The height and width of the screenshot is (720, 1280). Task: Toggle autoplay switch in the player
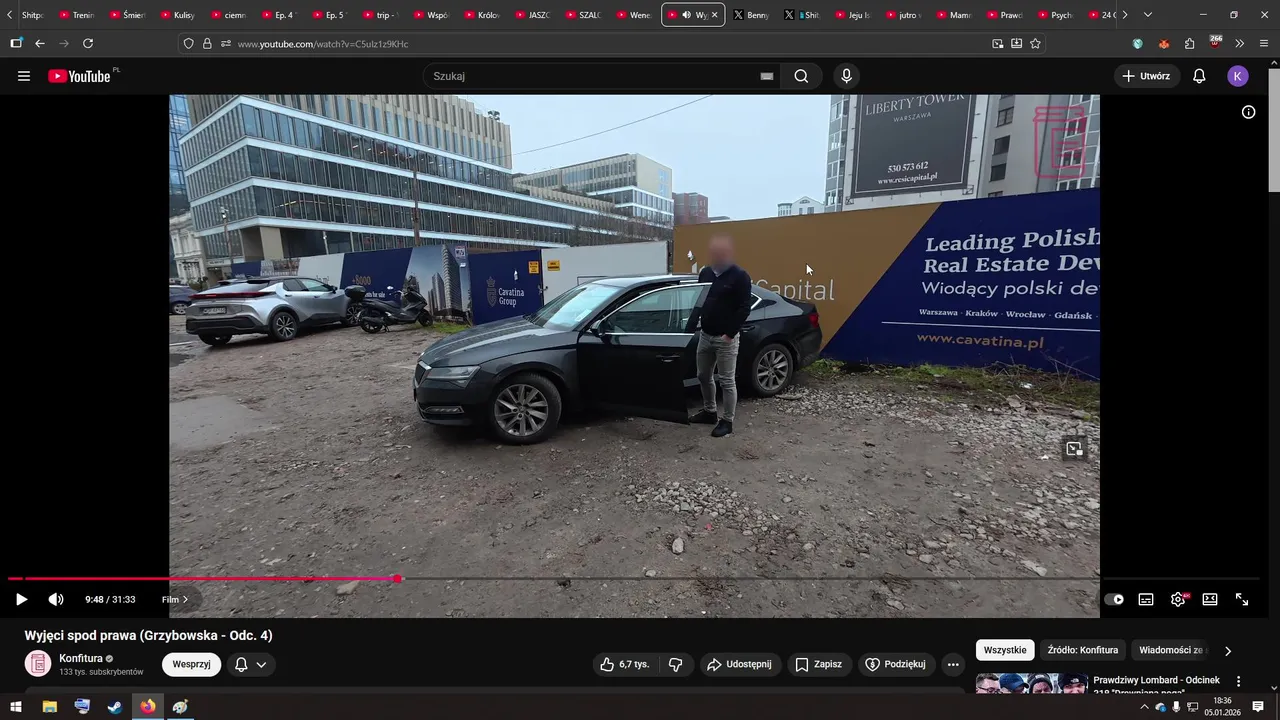(x=1114, y=599)
